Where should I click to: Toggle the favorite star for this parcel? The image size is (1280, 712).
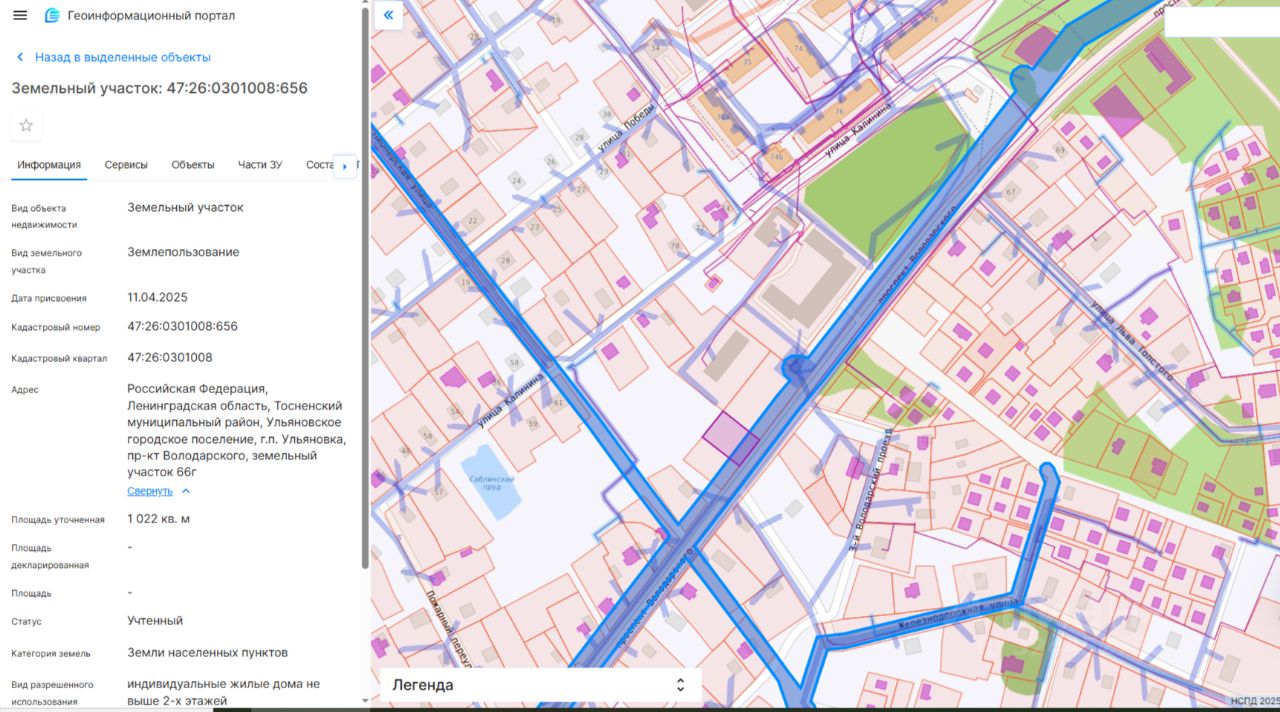click(x=26, y=125)
